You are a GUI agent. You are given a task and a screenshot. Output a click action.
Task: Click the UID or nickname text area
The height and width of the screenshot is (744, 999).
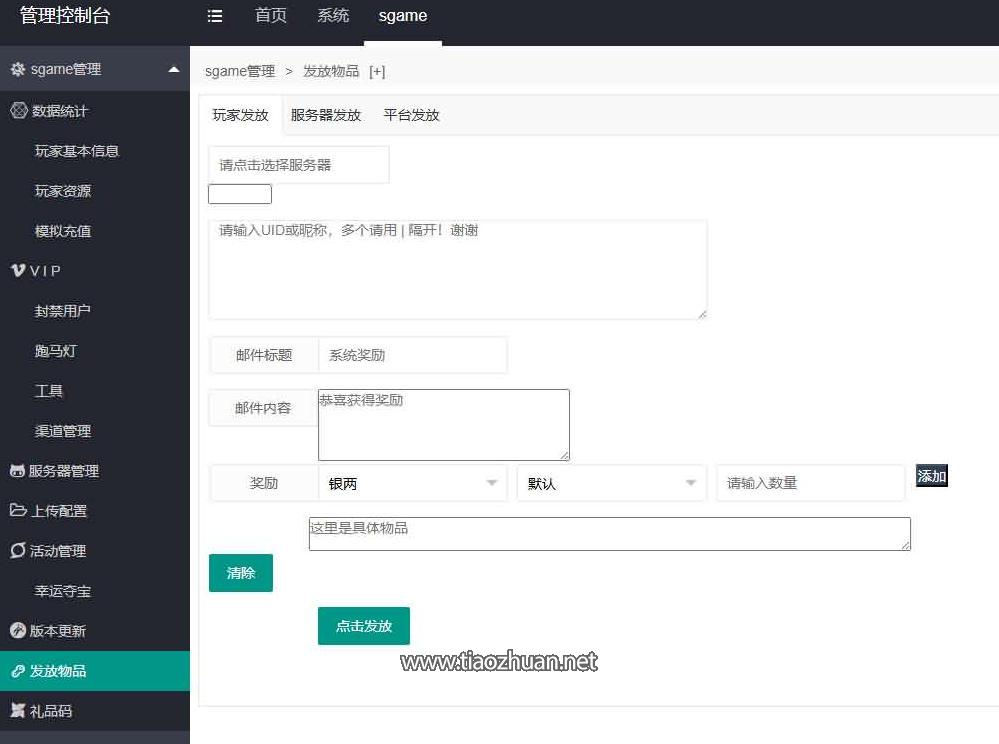[457, 270]
